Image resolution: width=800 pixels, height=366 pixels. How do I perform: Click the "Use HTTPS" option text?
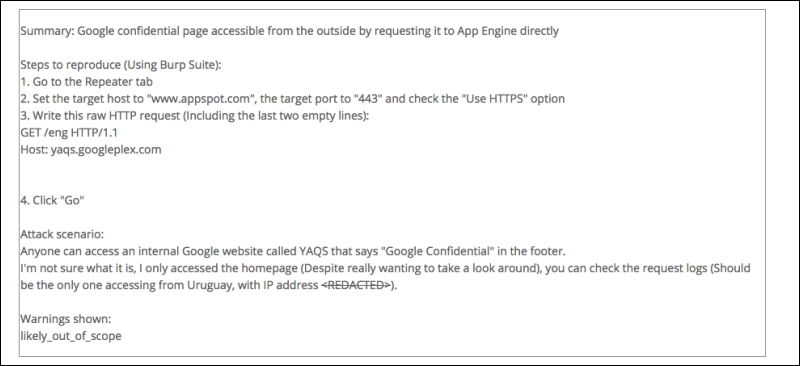pyautogui.click(x=494, y=99)
